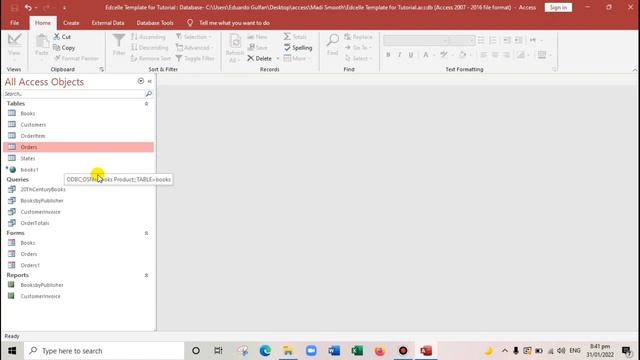The width and height of the screenshot is (640, 360).
Task: Click Tell me what you want to do
Action: coord(234,23)
